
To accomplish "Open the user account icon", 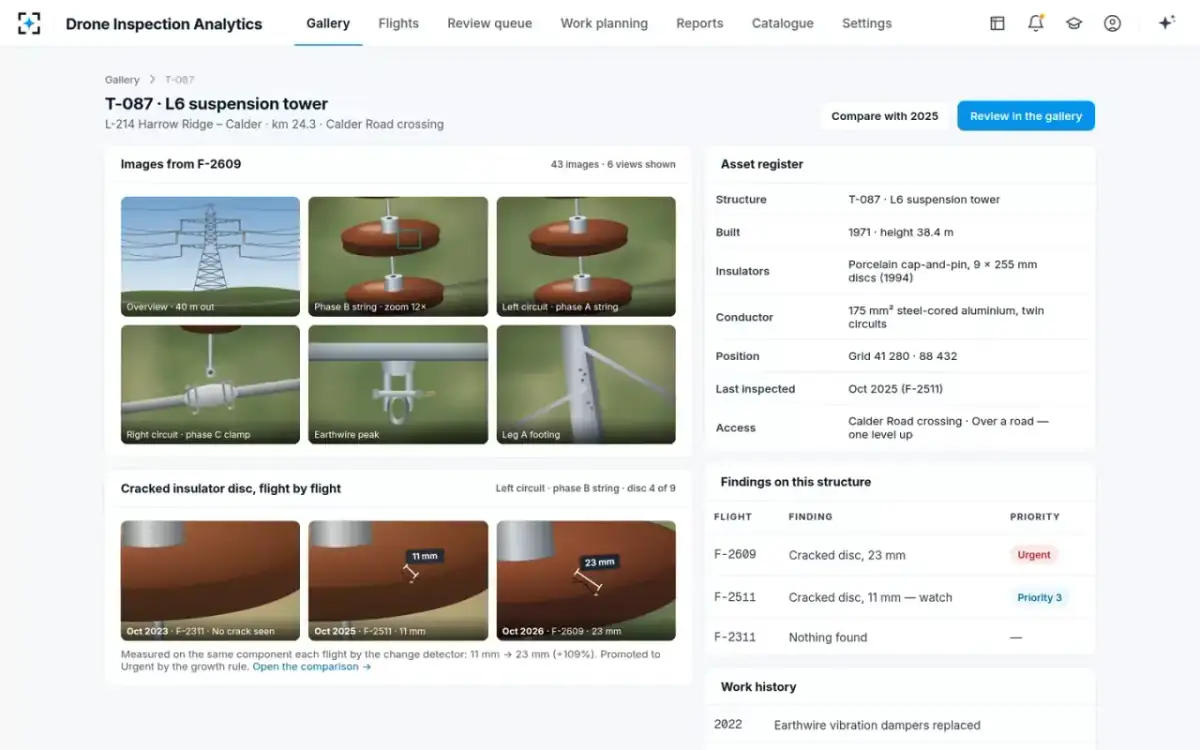I will (1112, 23).
